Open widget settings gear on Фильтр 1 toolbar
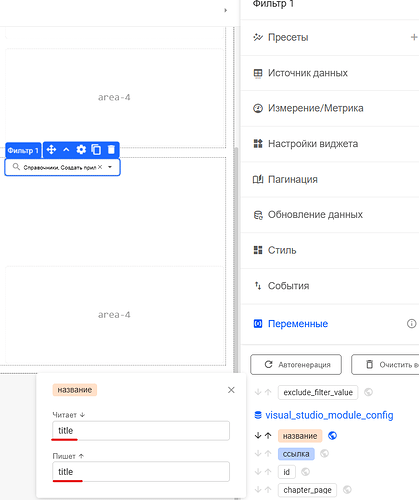The image size is (419, 500). coord(81,150)
